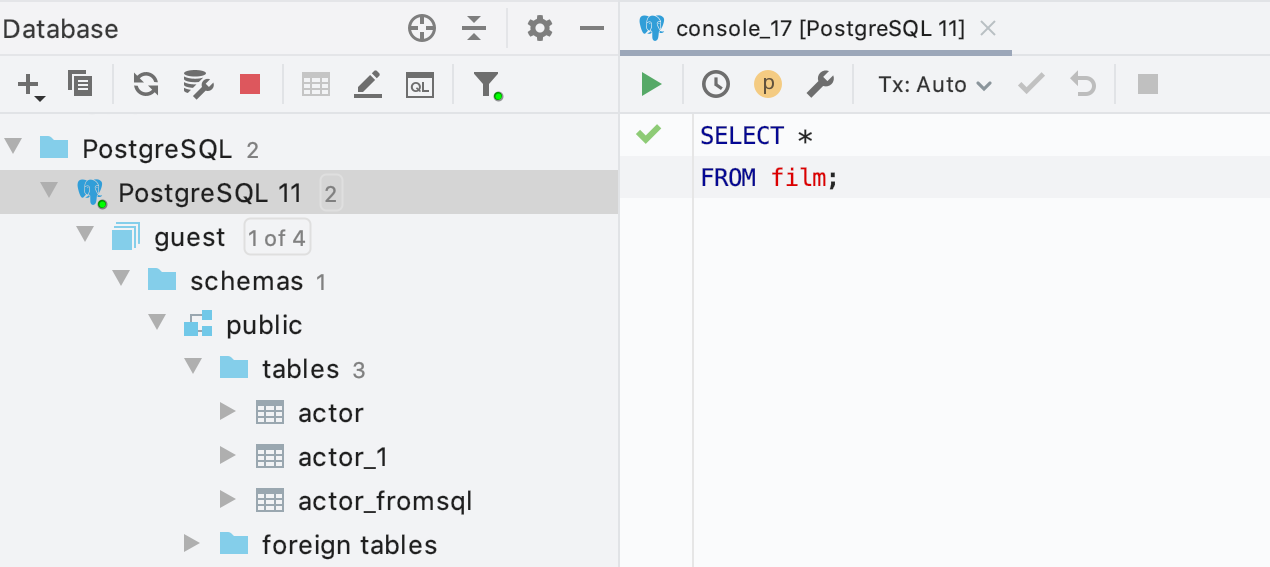The image size is (1270, 567).
Task: Open Database panel gear settings
Action: click(x=540, y=28)
